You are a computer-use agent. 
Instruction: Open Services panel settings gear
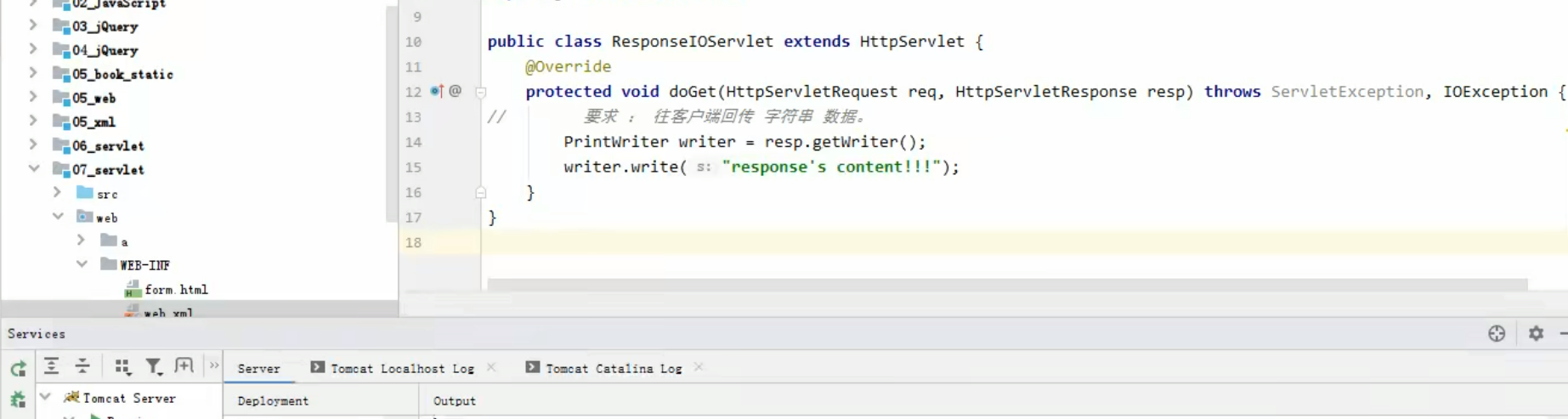[x=1536, y=333]
